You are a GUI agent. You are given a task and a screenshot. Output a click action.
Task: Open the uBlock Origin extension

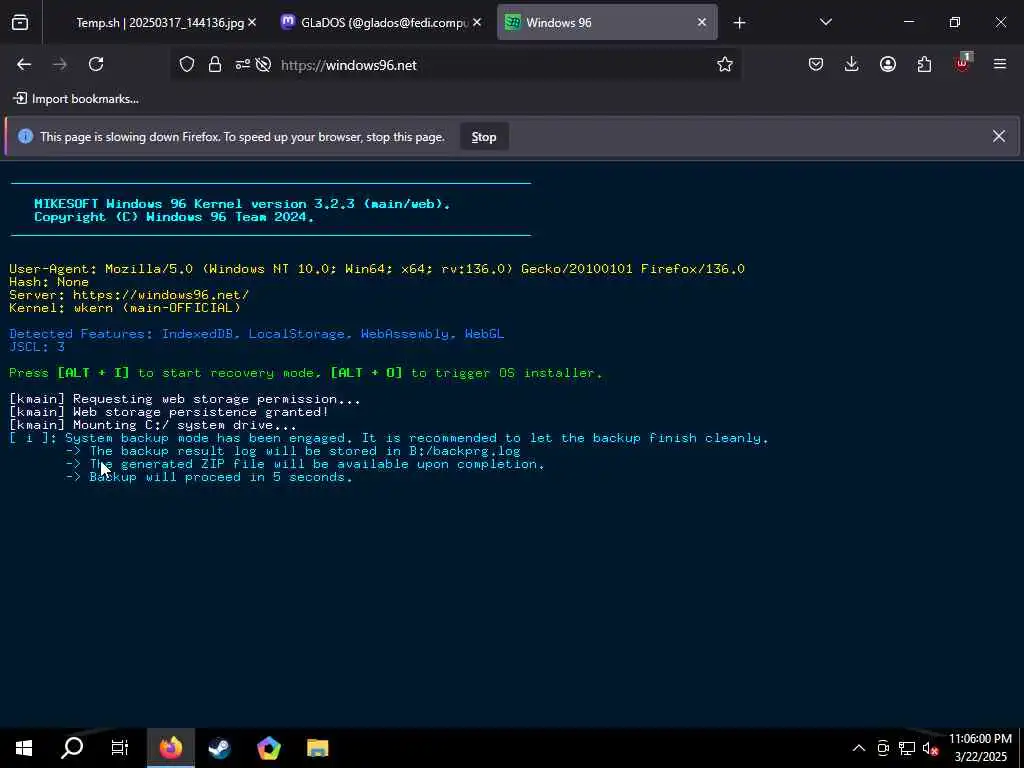(962, 63)
